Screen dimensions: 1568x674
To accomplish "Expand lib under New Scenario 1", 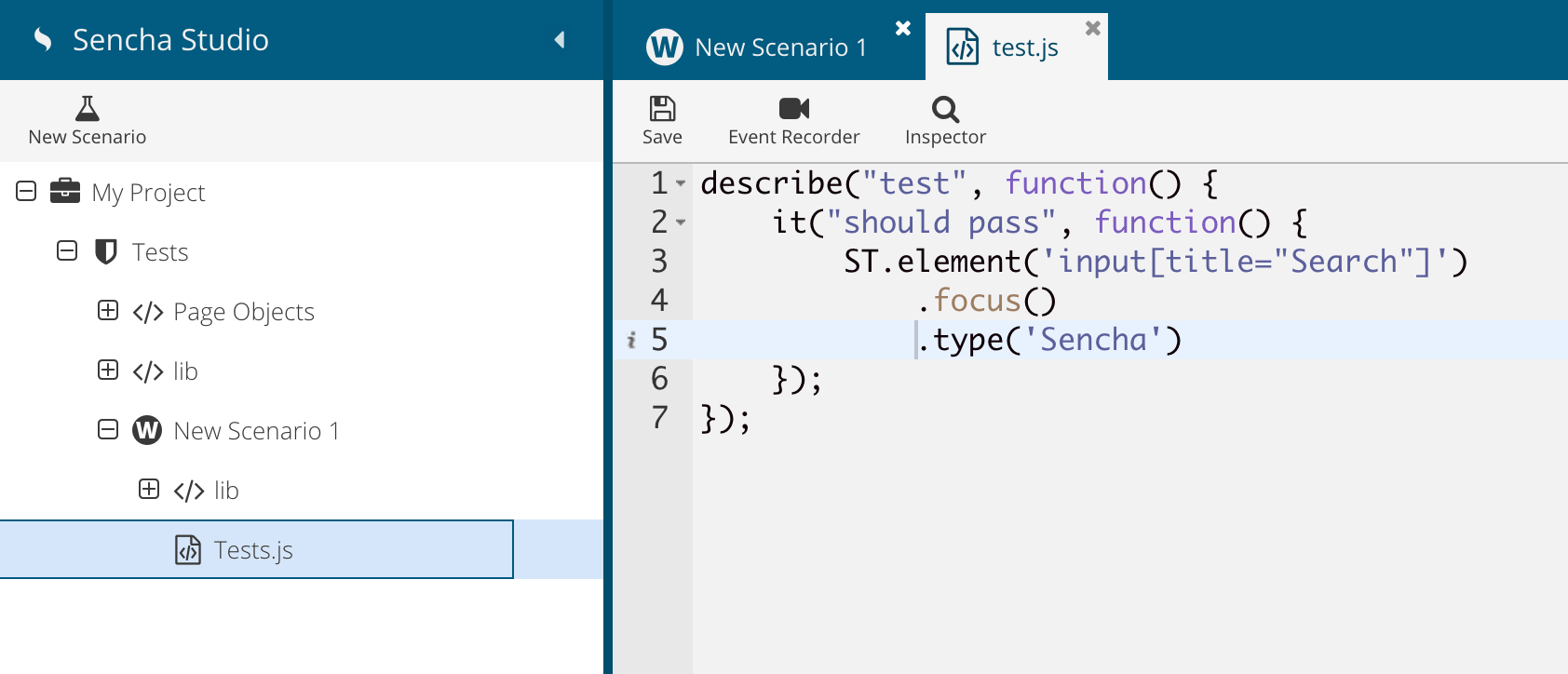I will (149, 489).
